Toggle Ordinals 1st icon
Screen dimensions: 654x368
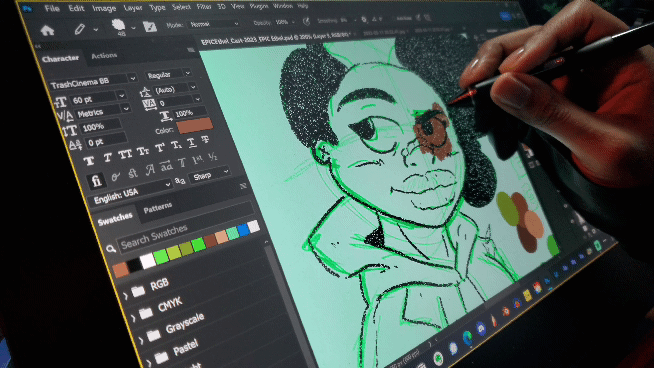[x=198, y=160]
